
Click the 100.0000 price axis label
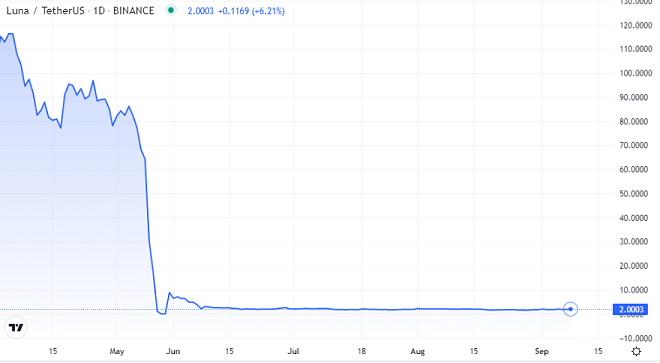[x=636, y=73]
